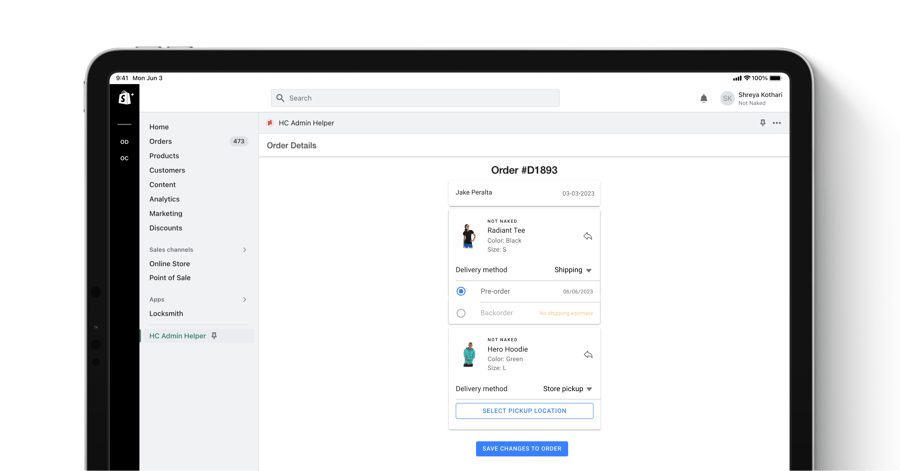Open Customers in sidebar
Viewport: 900px width, 471px height.
coord(167,170)
